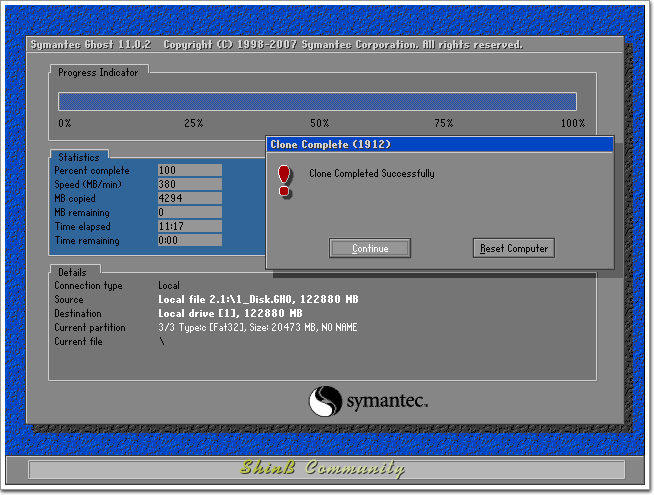Click the Source value Local file 2.1:\1_Disk.GHO
The image size is (654, 495).
(258, 299)
